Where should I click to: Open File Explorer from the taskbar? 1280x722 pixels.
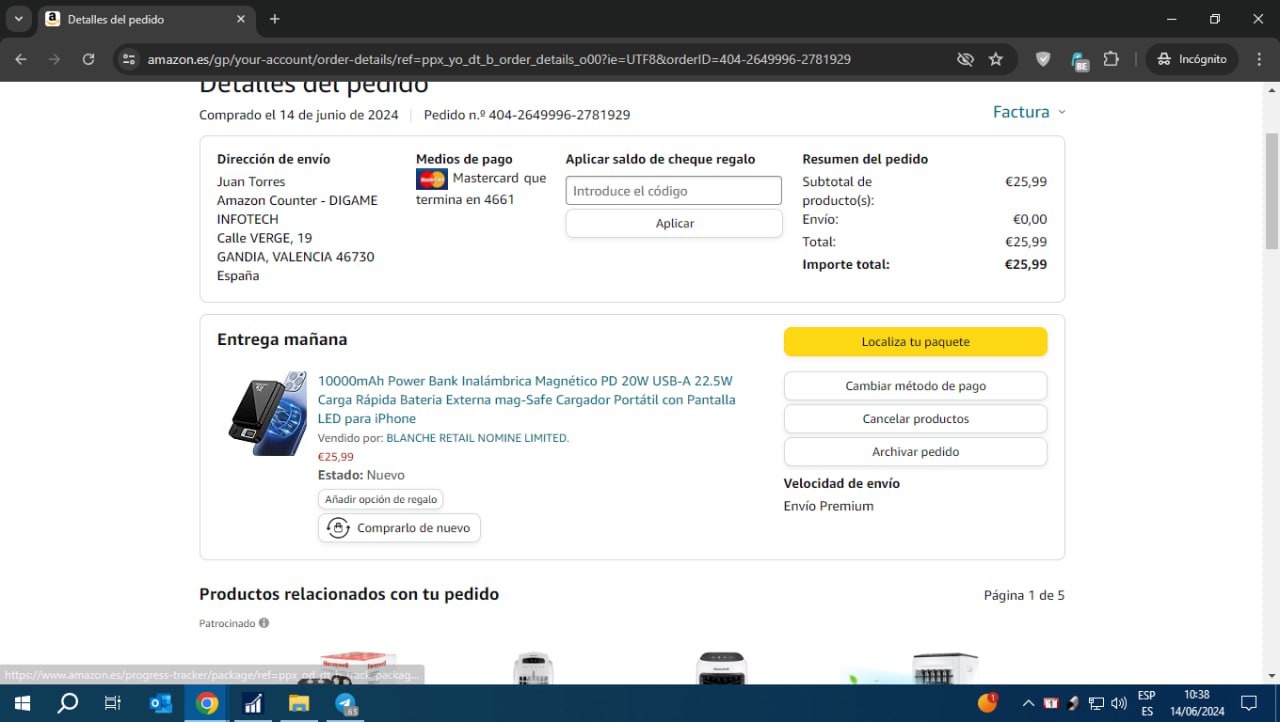[x=299, y=703]
